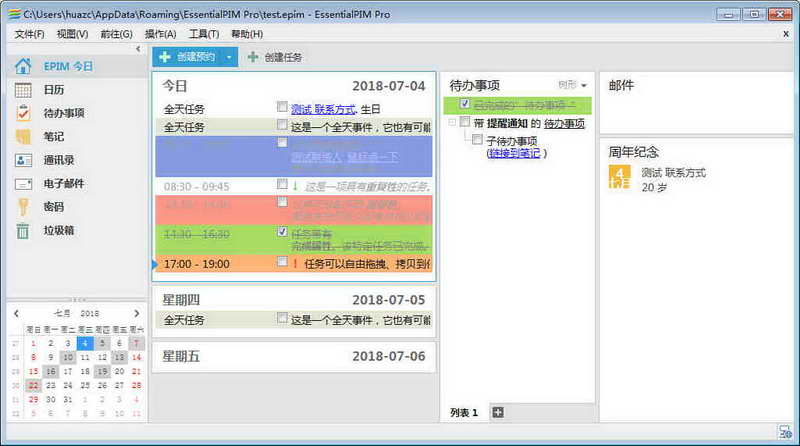
Task: Click the green plus 创建任务 icon
Action: point(253,57)
